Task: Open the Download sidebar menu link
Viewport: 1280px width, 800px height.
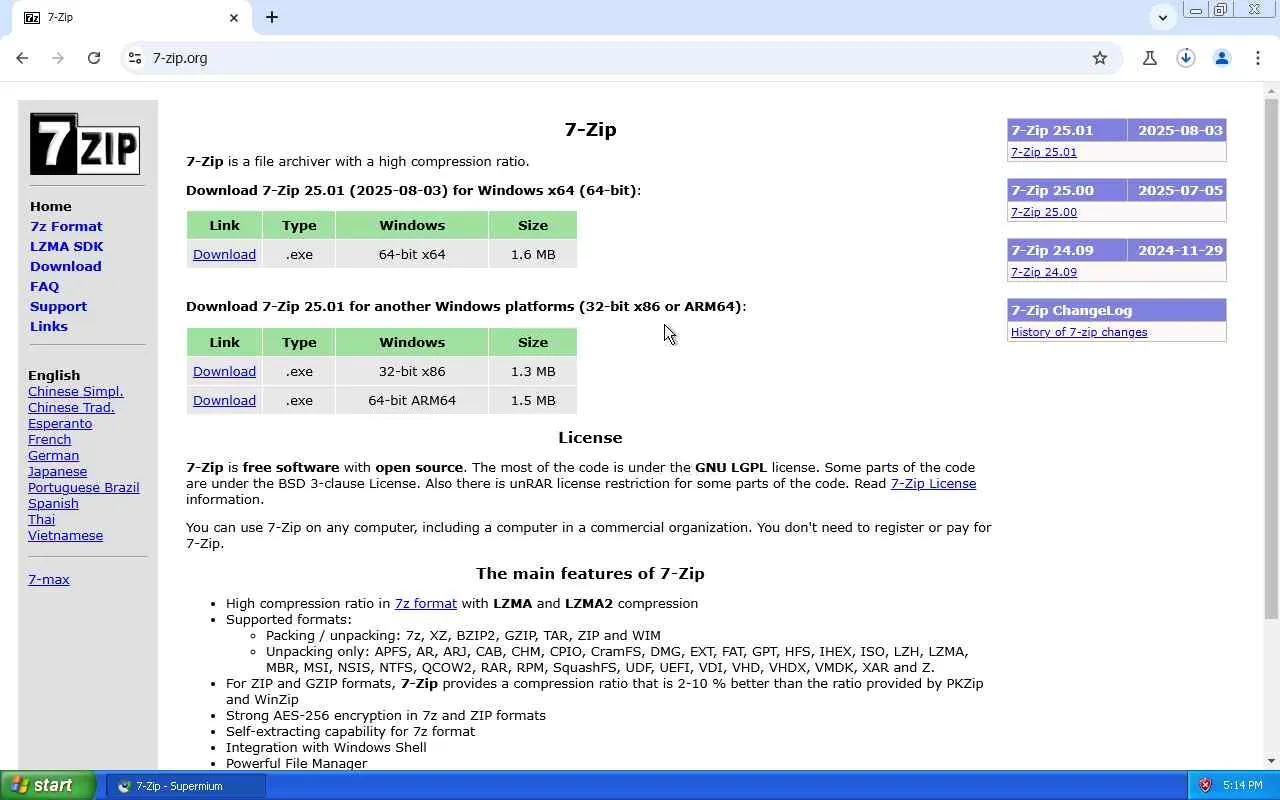Action: pyautogui.click(x=66, y=266)
